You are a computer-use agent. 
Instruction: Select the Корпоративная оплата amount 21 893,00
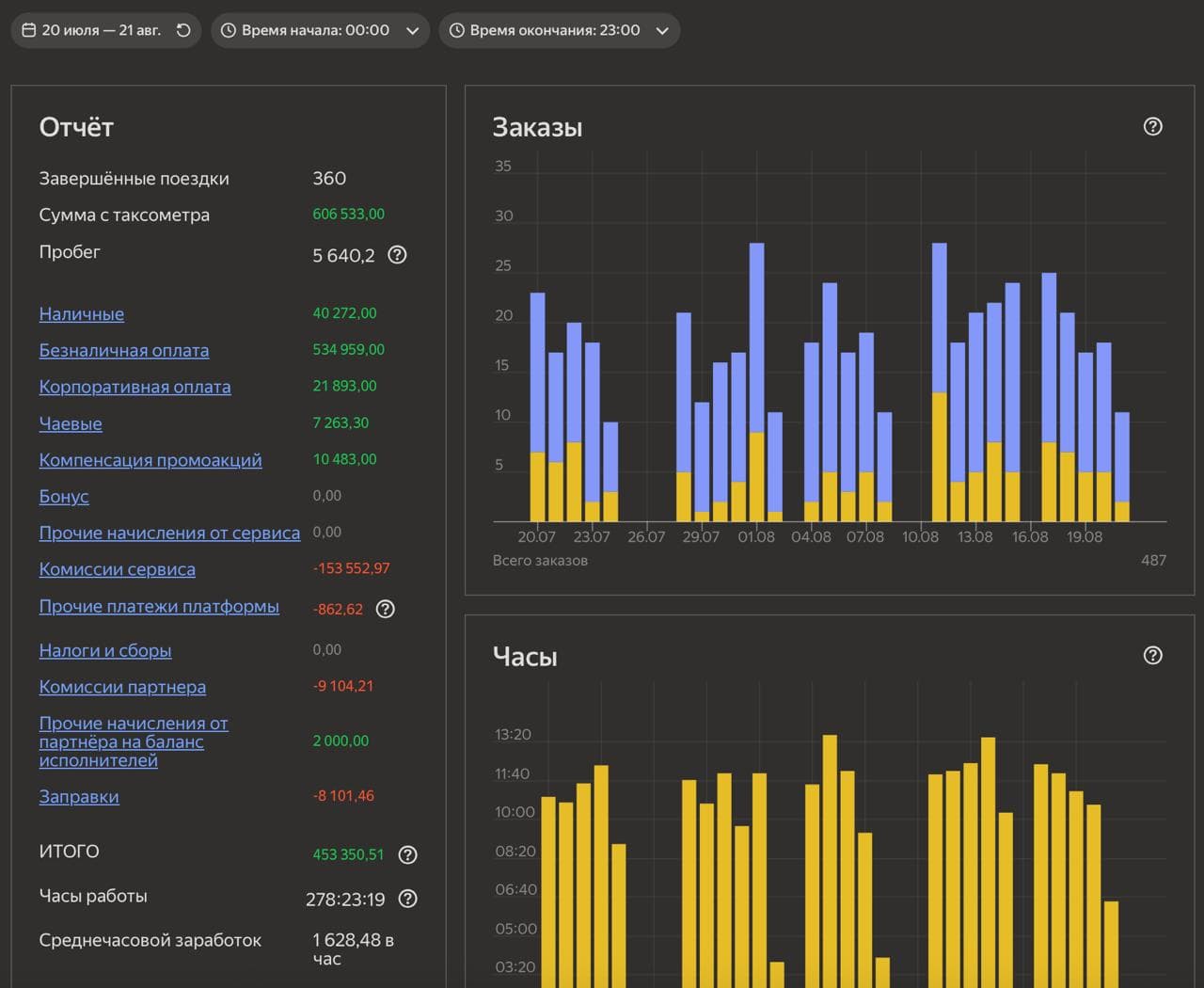[x=344, y=387]
